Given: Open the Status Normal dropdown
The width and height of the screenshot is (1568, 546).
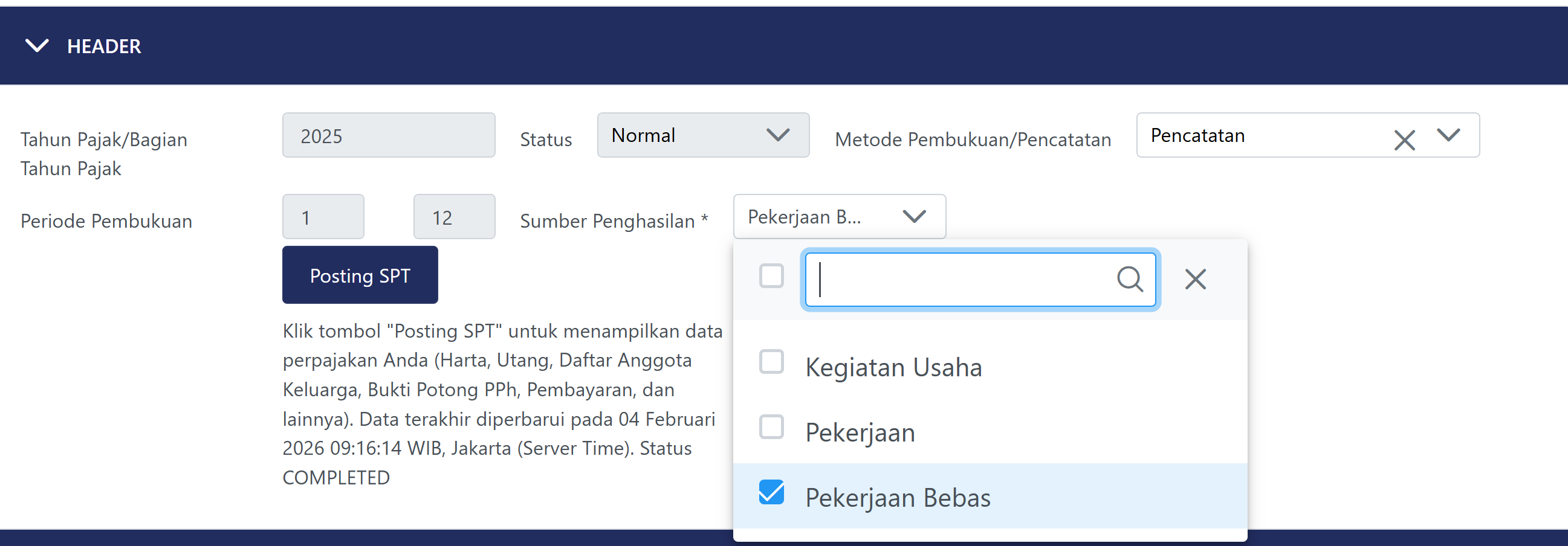Looking at the screenshot, I should coord(702,135).
